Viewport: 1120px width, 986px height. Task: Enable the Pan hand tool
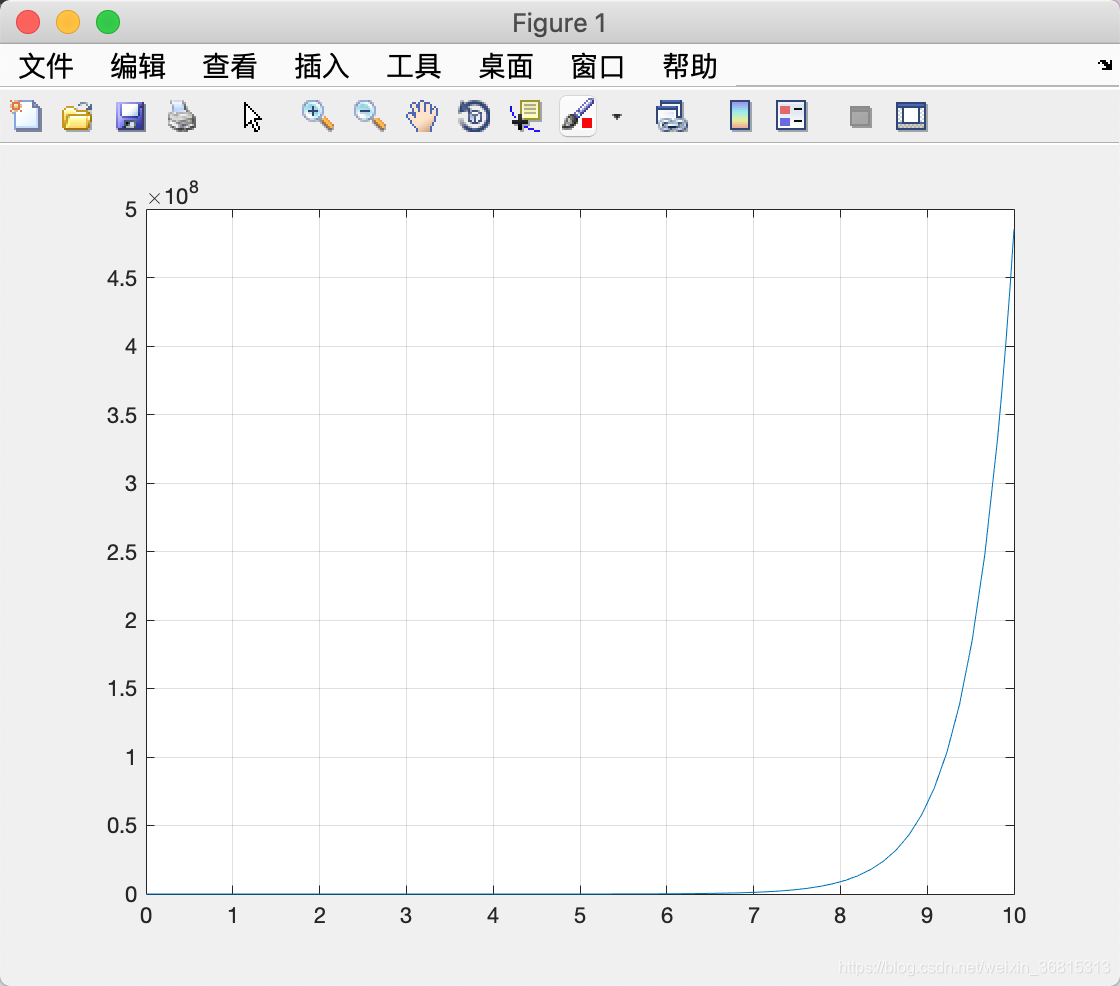(421, 116)
